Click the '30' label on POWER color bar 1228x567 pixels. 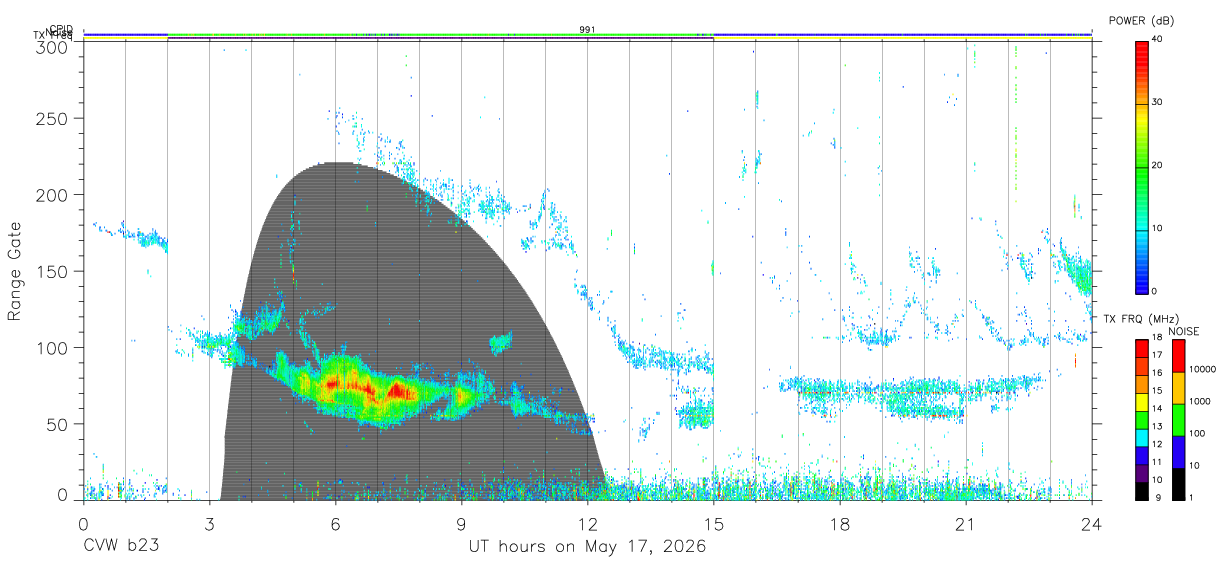[1157, 102]
